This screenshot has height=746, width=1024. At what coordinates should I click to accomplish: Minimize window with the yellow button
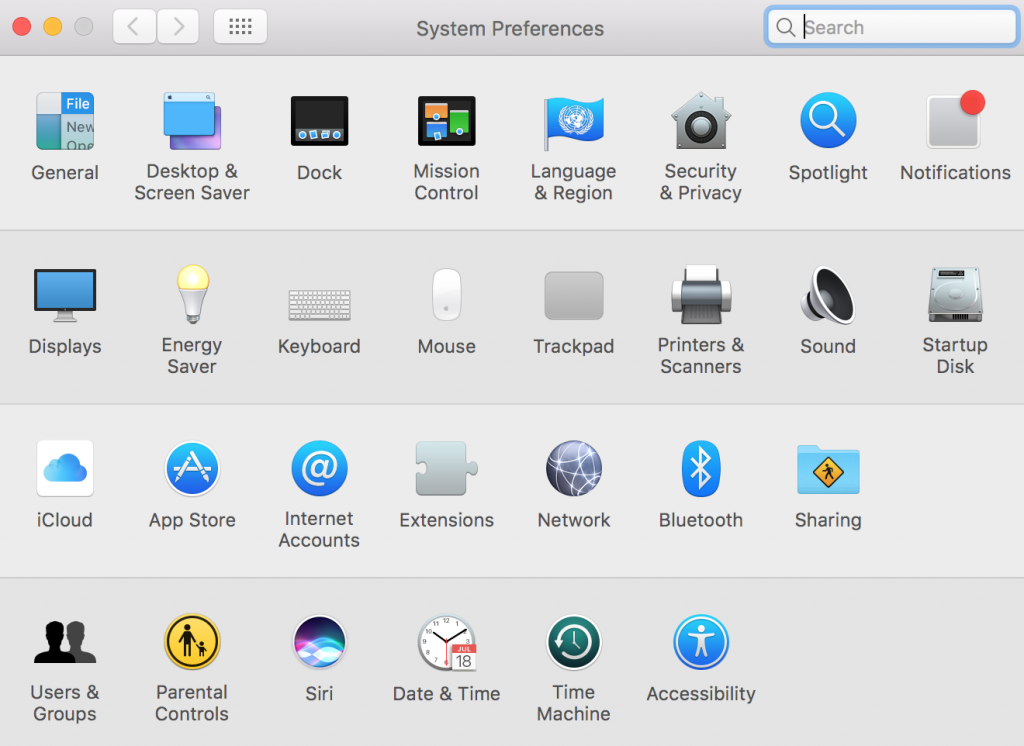[52, 26]
